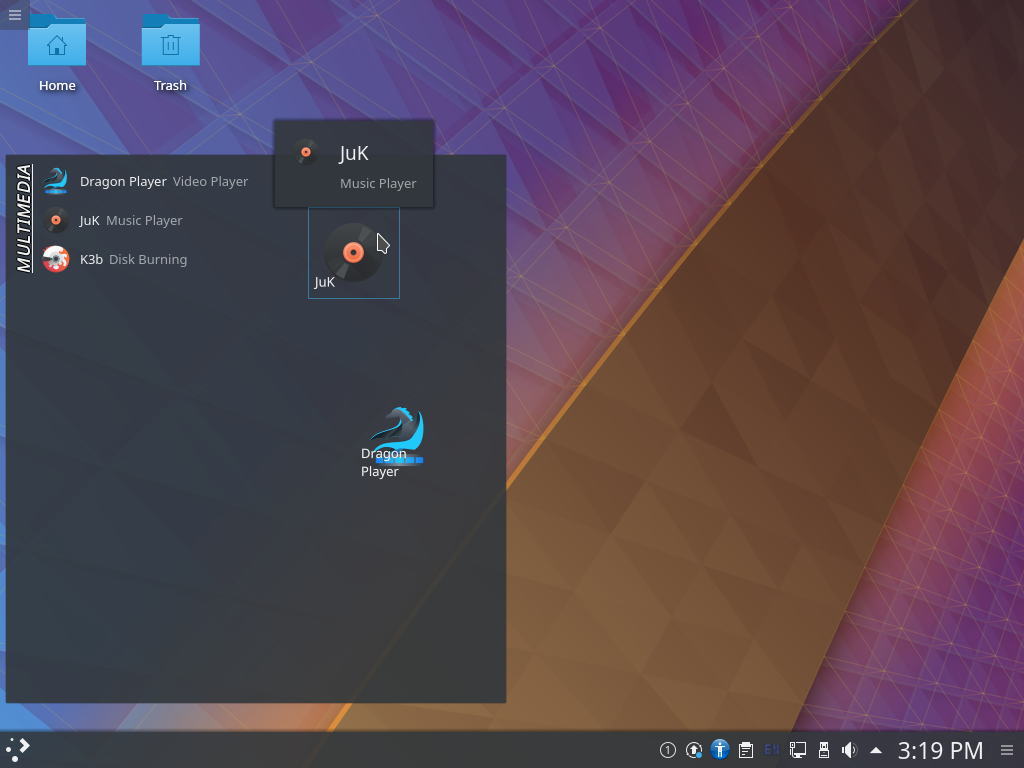Open the network connections tray icon
The height and width of the screenshot is (768, 1024).
tap(797, 750)
